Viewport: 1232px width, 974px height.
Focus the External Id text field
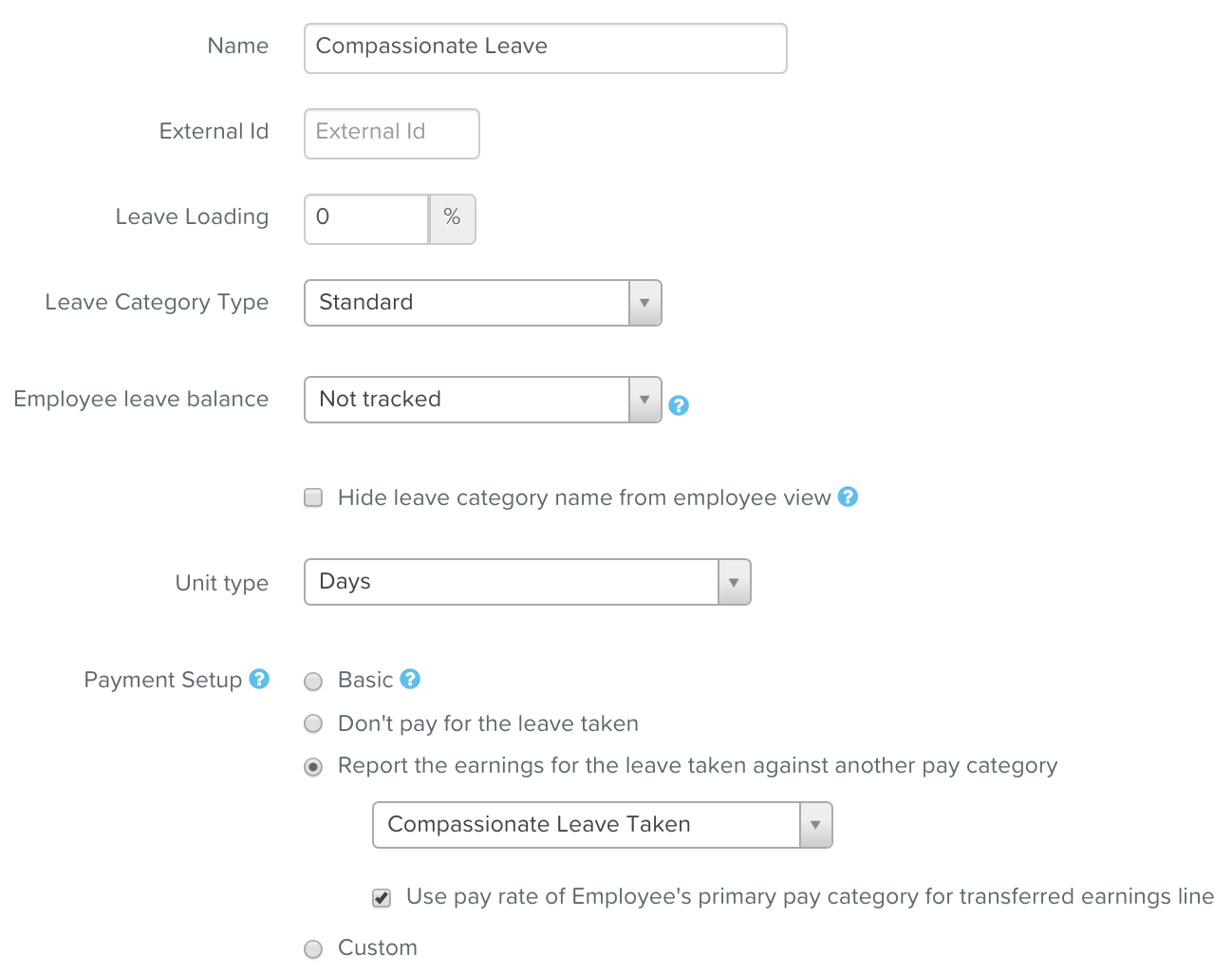tap(392, 134)
